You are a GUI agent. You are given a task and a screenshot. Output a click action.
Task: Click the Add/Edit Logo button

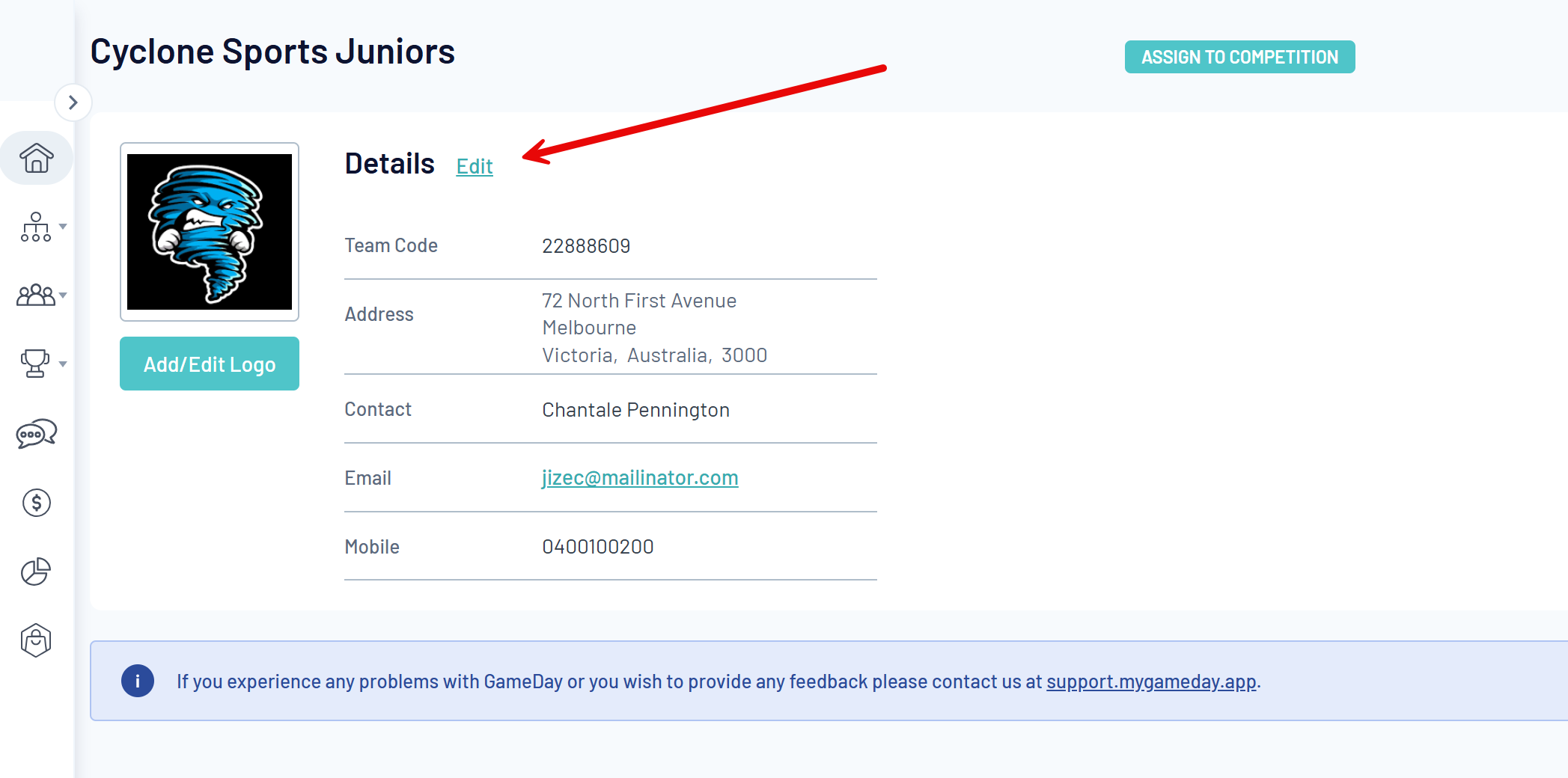[210, 364]
